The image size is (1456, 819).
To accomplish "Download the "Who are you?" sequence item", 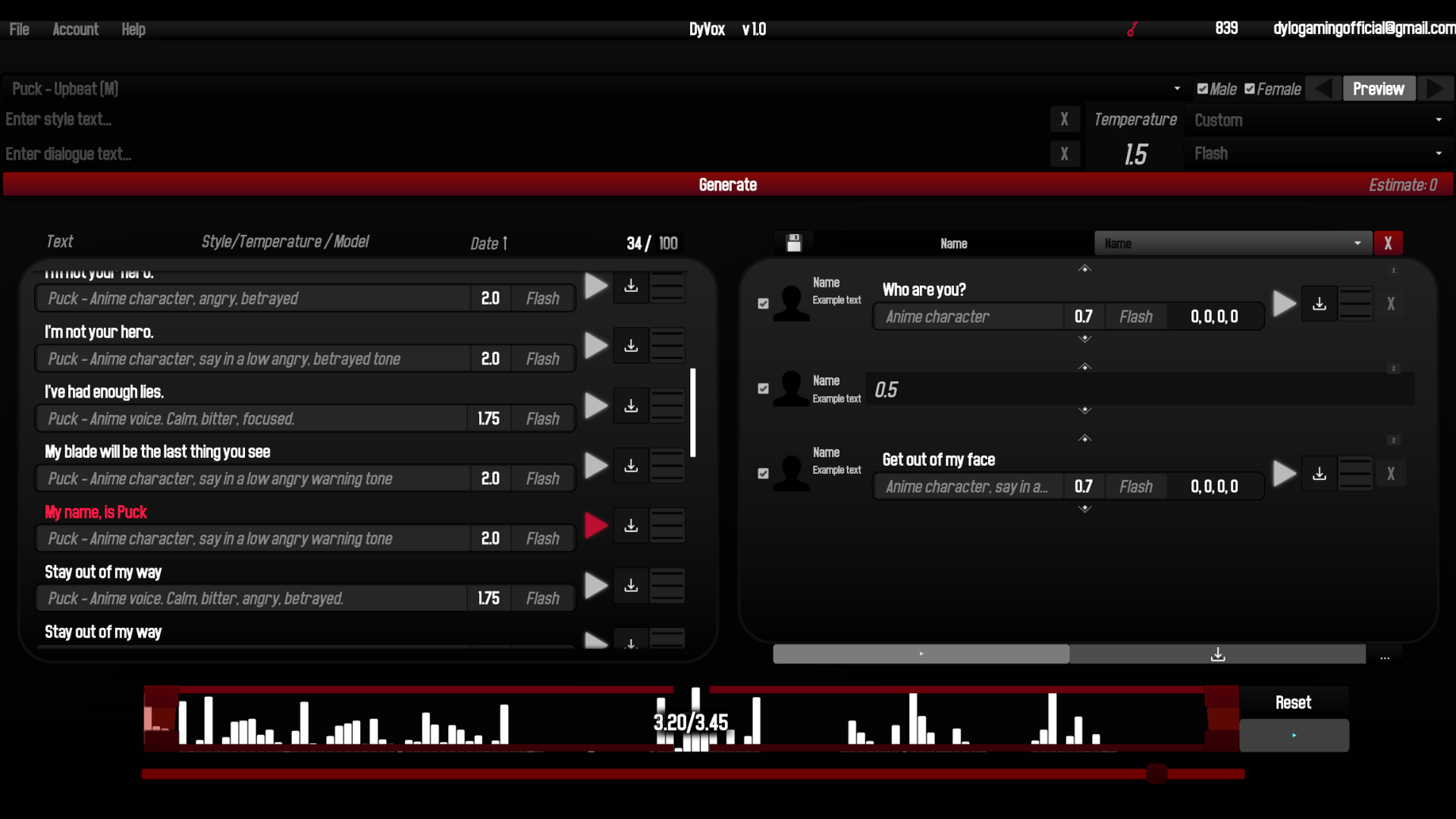I will [1319, 303].
